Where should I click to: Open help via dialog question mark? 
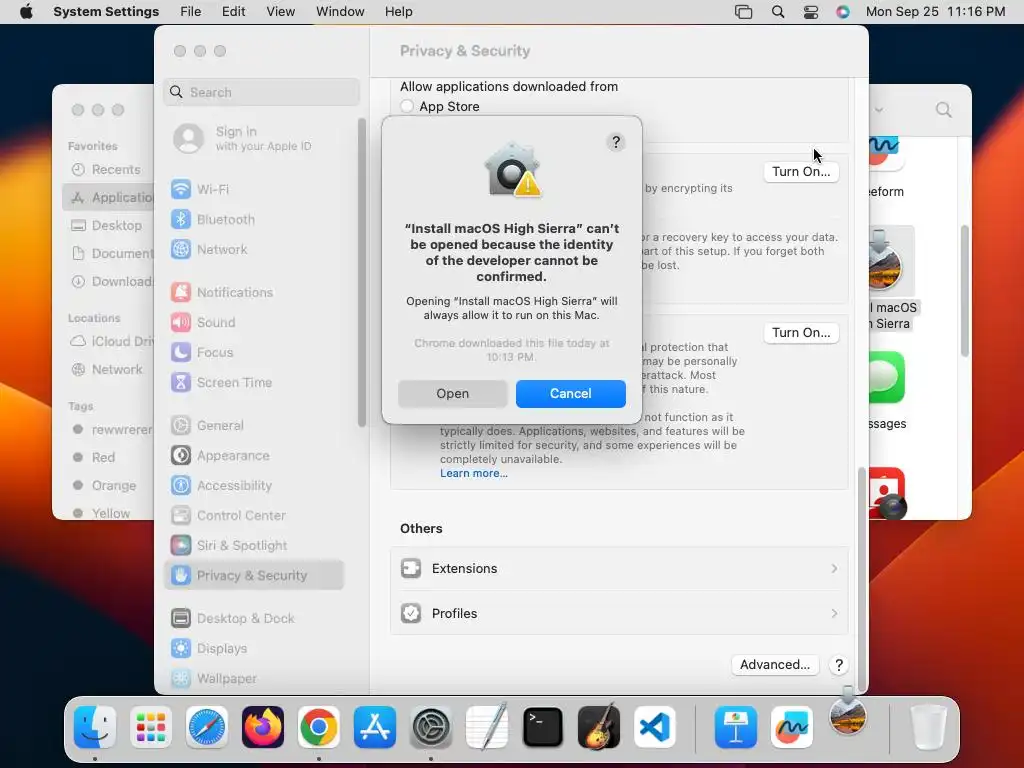click(x=615, y=142)
